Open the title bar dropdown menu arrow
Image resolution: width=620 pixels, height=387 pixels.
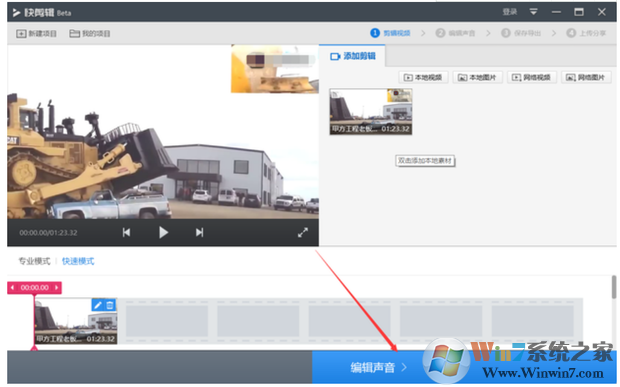533,12
